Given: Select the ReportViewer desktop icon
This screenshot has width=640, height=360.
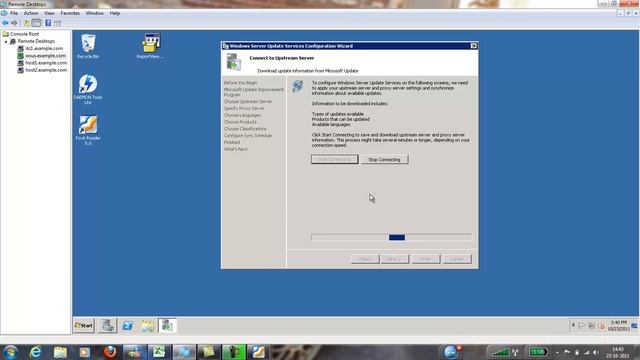Looking at the screenshot, I should (x=150, y=46).
